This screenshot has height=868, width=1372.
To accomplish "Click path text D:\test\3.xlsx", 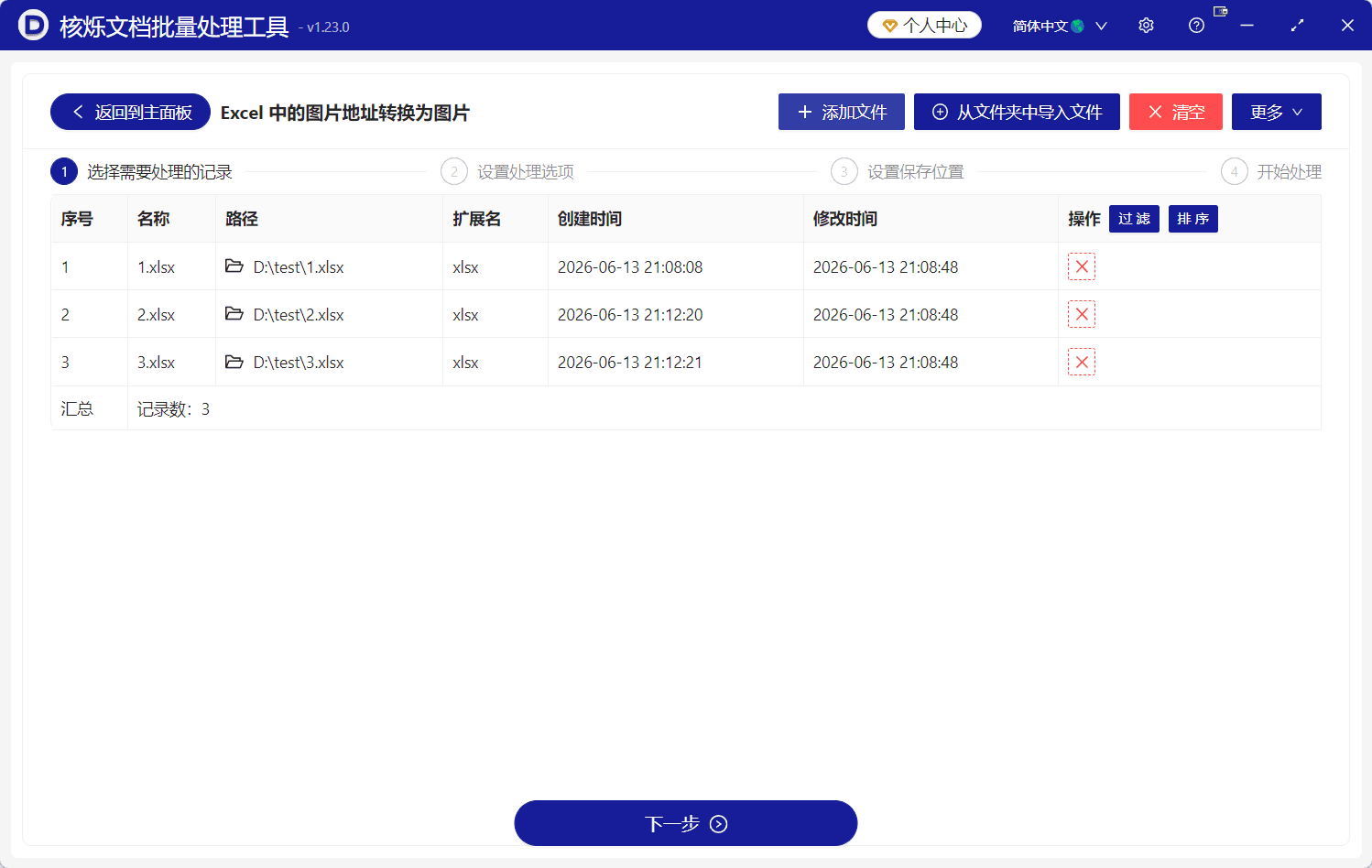I will click(x=299, y=363).
